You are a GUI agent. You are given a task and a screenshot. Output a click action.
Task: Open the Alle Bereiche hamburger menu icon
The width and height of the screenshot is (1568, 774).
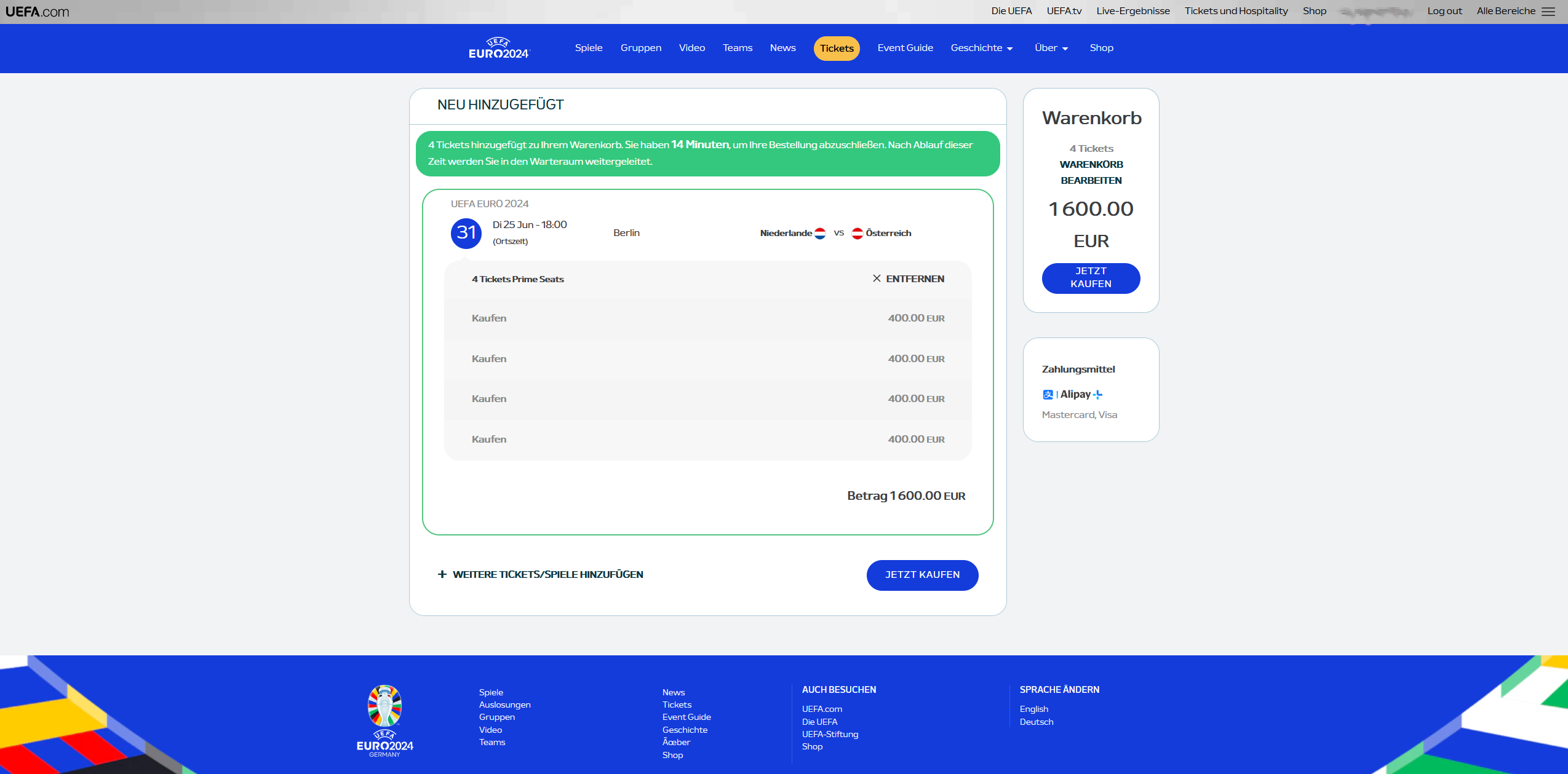click(x=1548, y=12)
